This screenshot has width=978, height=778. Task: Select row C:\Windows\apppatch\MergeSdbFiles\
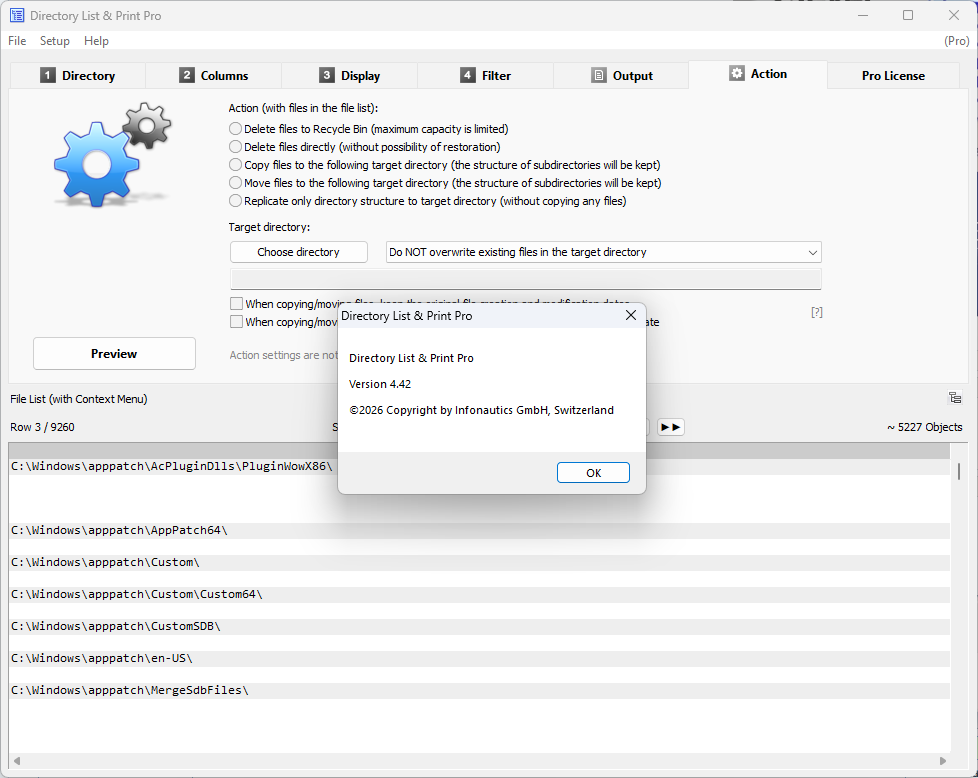480,691
